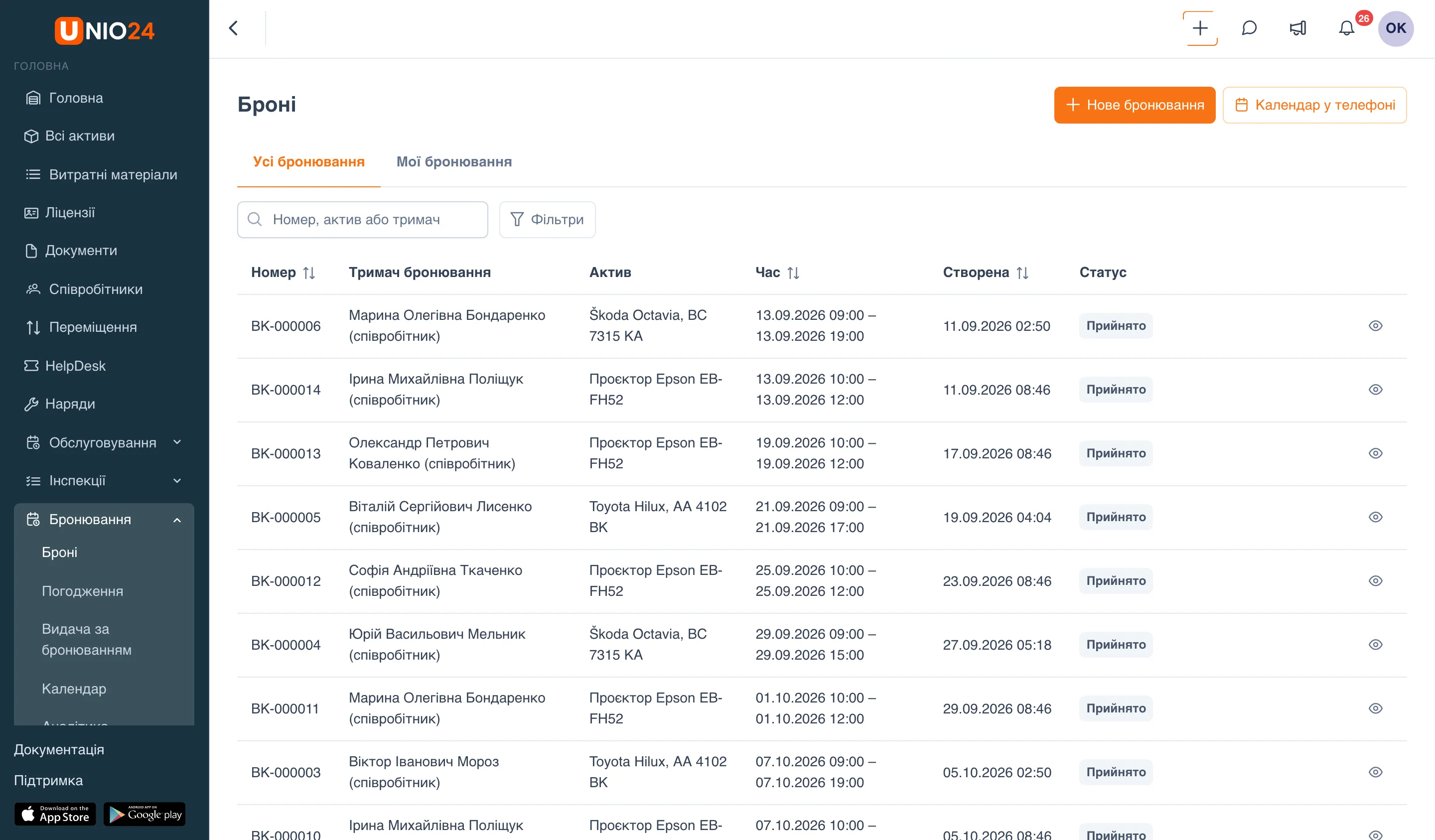Open the chat messages icon
1435x840 pixels.
coord(1249,28)
